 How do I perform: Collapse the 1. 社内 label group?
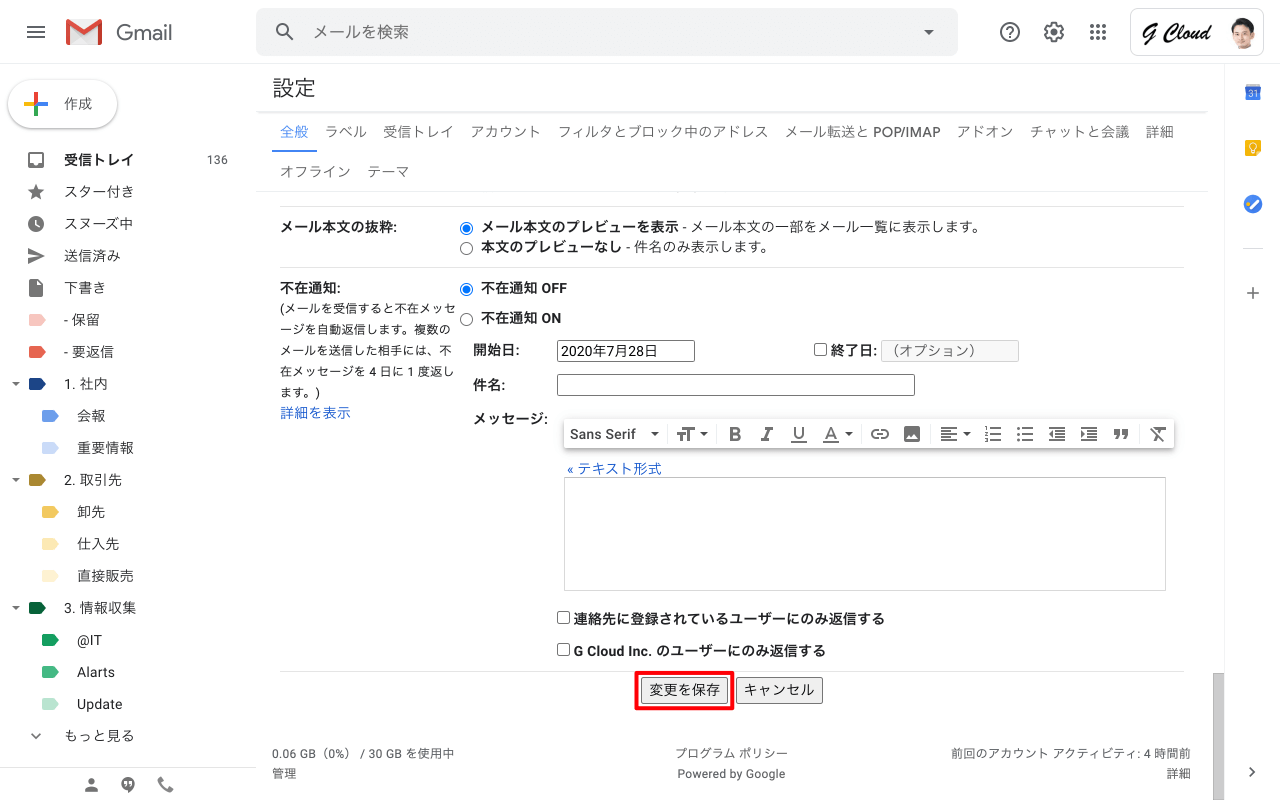[15, 384]
